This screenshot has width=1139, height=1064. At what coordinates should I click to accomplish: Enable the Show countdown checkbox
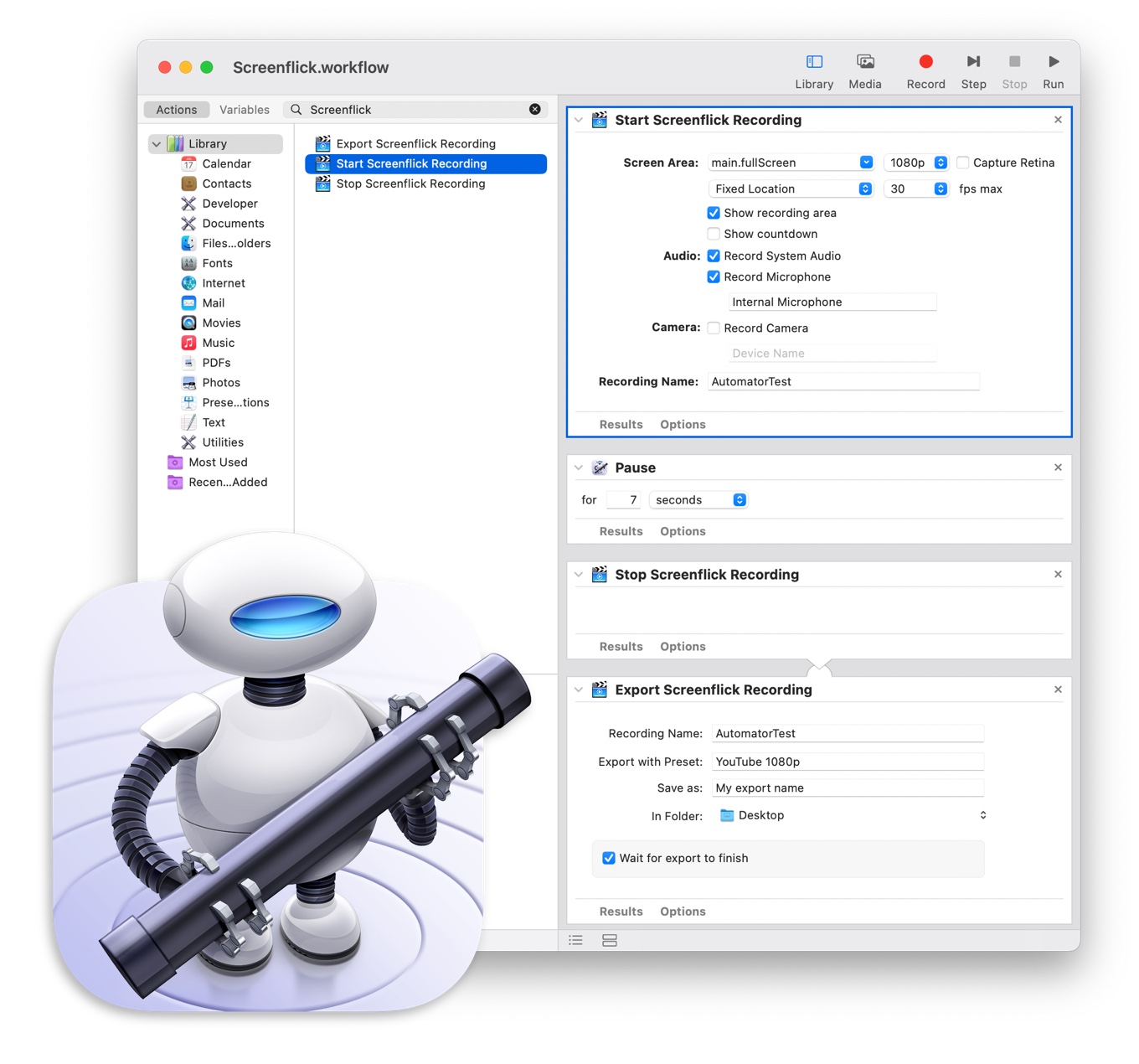714,234
